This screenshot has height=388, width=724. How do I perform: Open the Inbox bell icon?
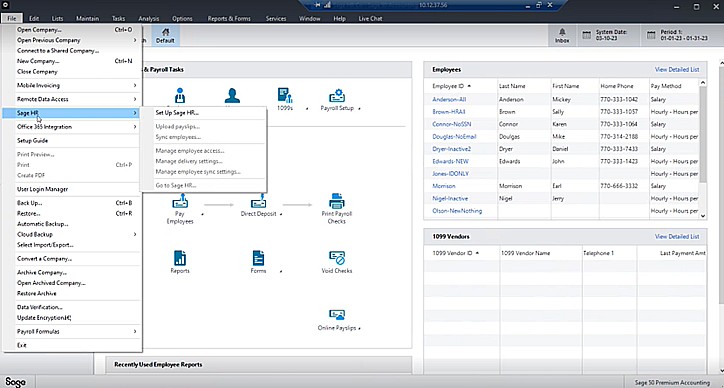tap(562, 32)
